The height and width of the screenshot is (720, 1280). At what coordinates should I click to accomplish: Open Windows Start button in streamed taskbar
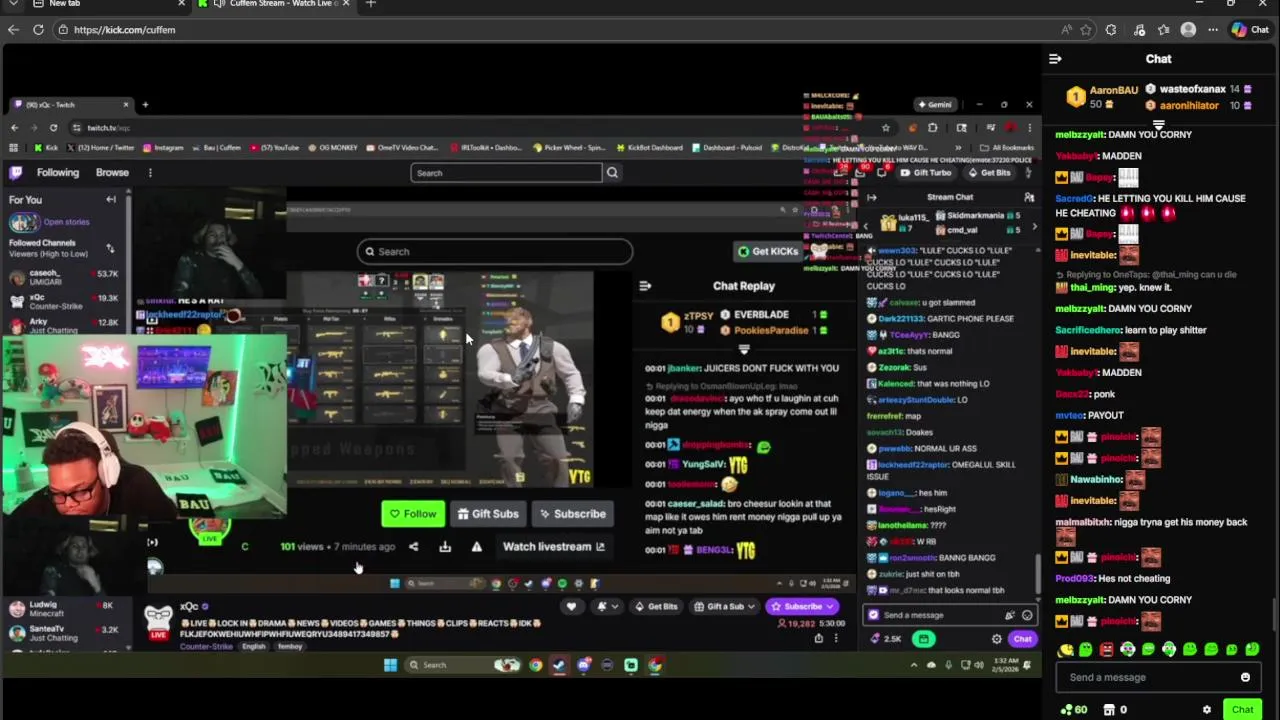pos(390,665)
